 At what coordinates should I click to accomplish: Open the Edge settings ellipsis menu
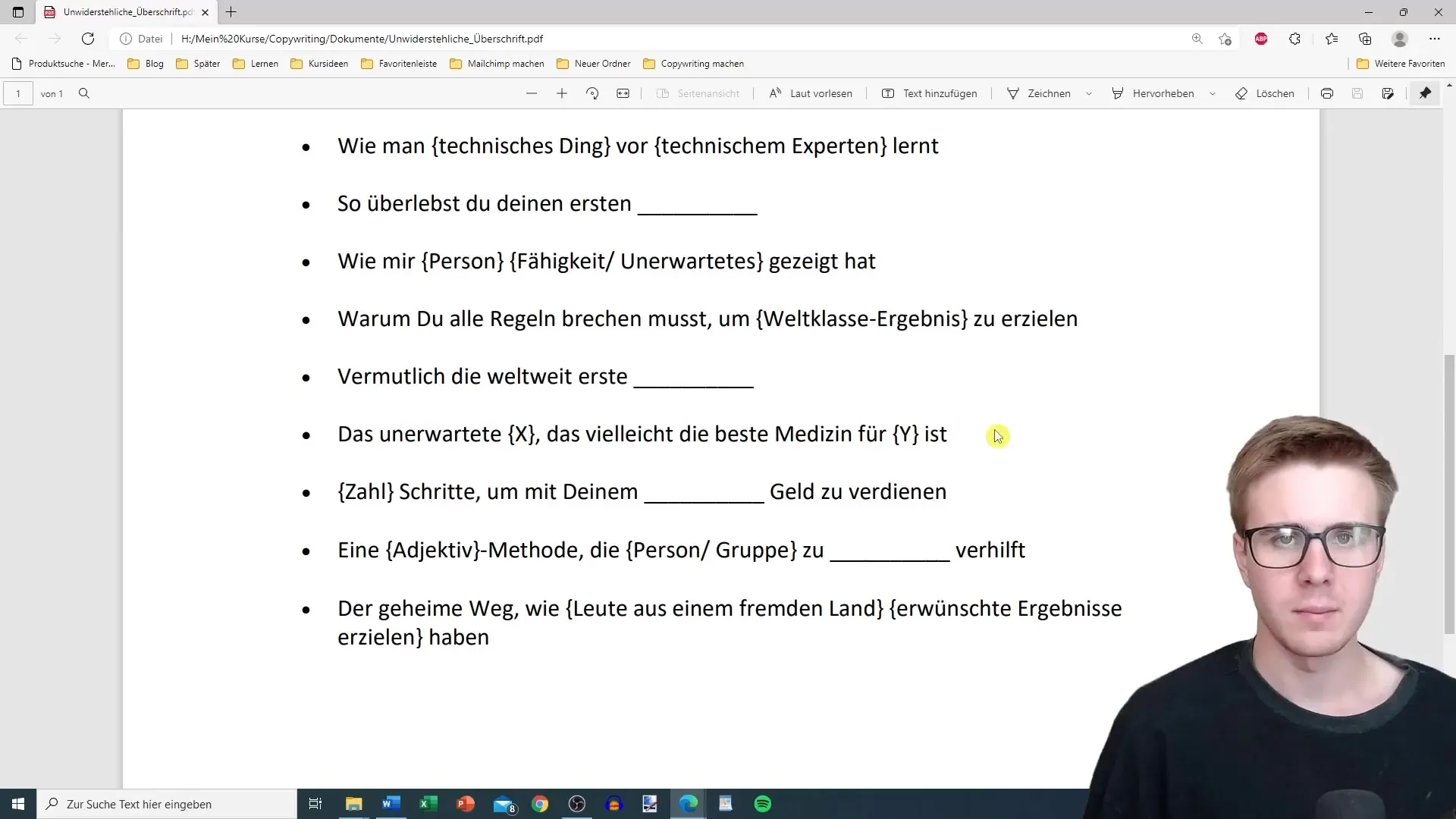click(x=1434, y=39)
